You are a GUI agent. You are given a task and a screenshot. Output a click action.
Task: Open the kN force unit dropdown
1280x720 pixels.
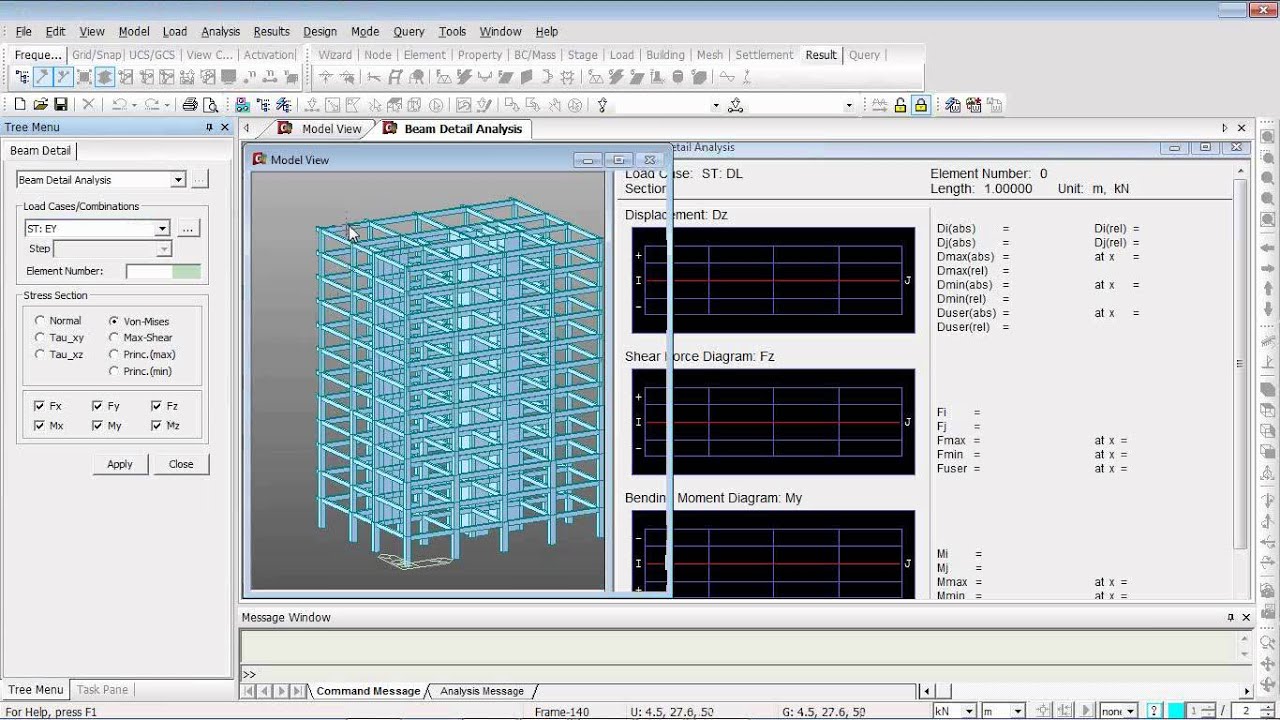click(x=969, y=711)
